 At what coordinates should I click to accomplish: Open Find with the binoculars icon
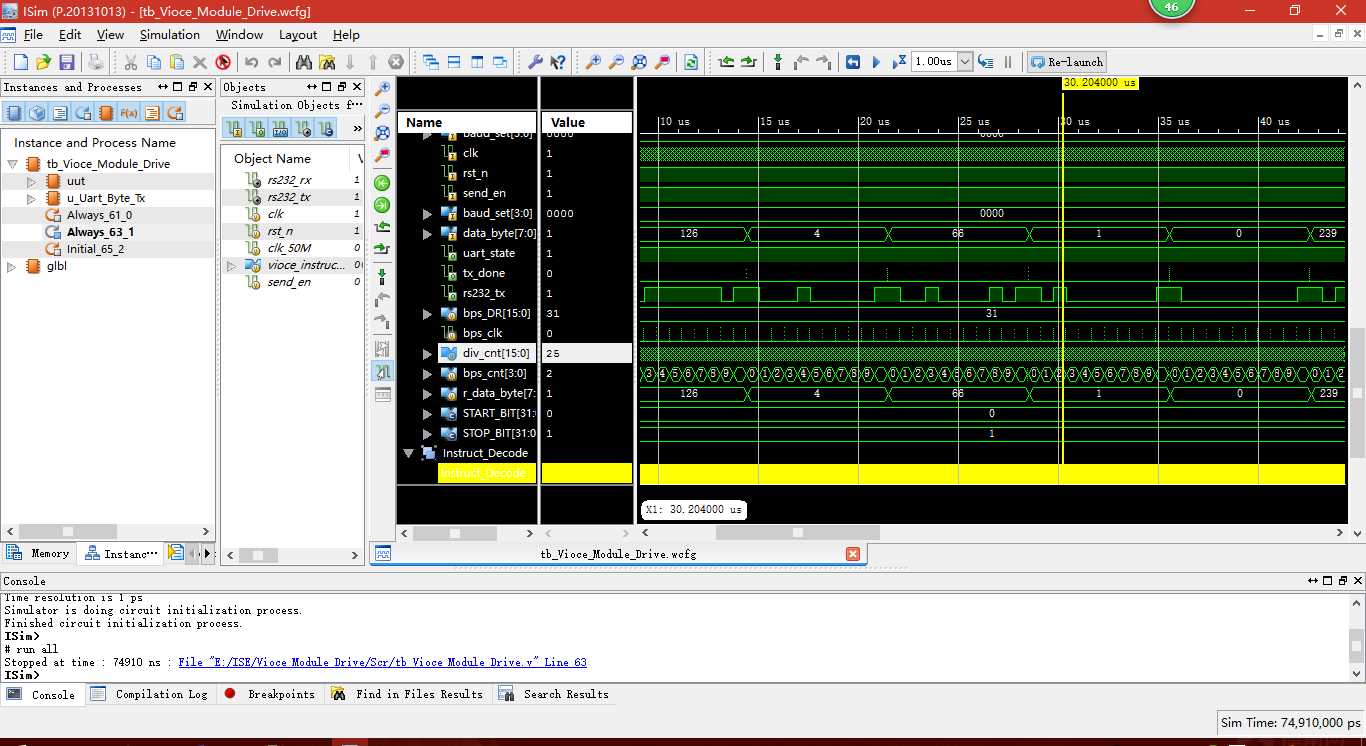click(304, 62)
